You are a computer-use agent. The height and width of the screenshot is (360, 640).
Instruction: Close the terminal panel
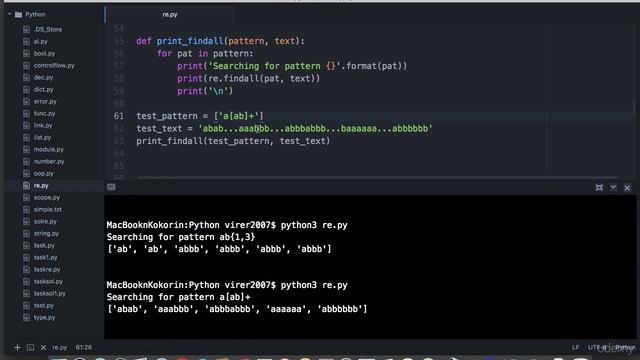point(627,188)
